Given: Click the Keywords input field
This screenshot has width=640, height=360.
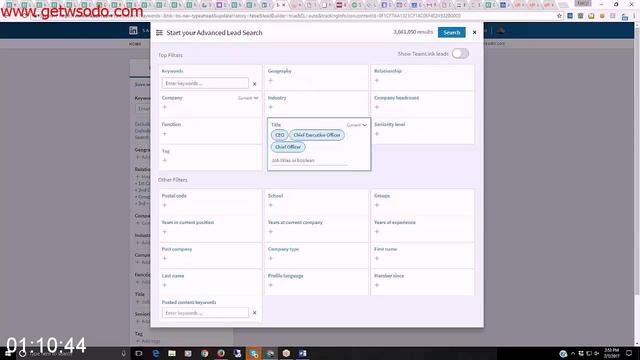Looking at the screenshot, I should [205, 83].
